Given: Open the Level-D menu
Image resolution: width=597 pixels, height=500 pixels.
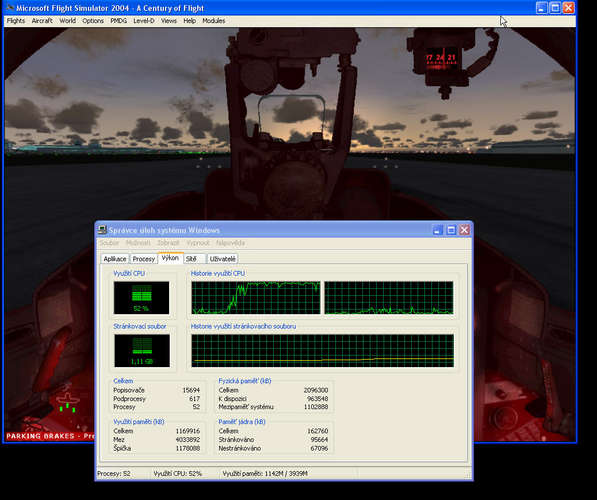Looking at the screenshot, I should [x=144, y=21].
